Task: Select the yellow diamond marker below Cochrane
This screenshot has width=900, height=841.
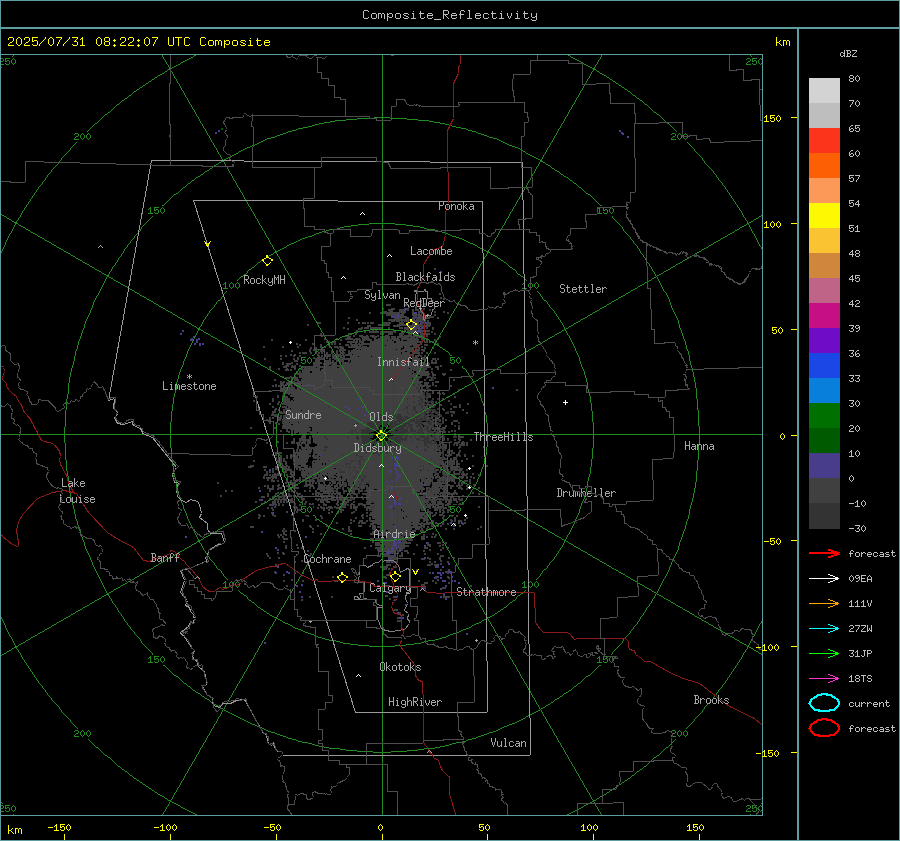Action: point(343,577)
